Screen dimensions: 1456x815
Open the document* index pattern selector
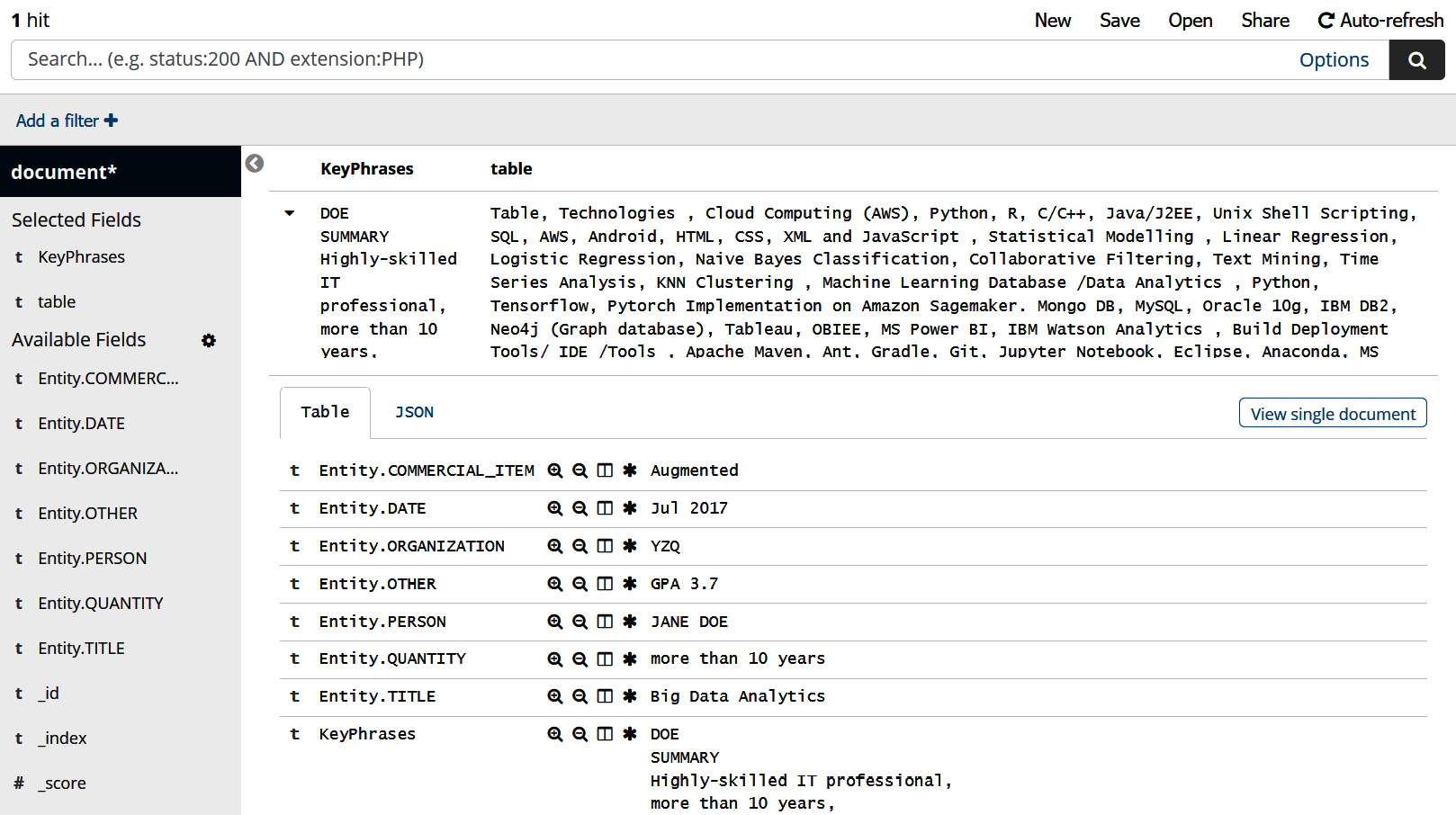pyautogui.click(x=121, y=172)
